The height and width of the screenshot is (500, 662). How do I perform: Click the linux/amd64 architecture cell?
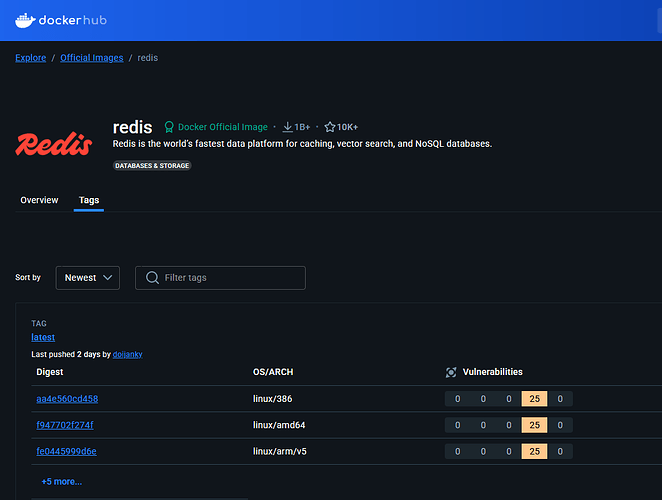[x=279, y=425]
